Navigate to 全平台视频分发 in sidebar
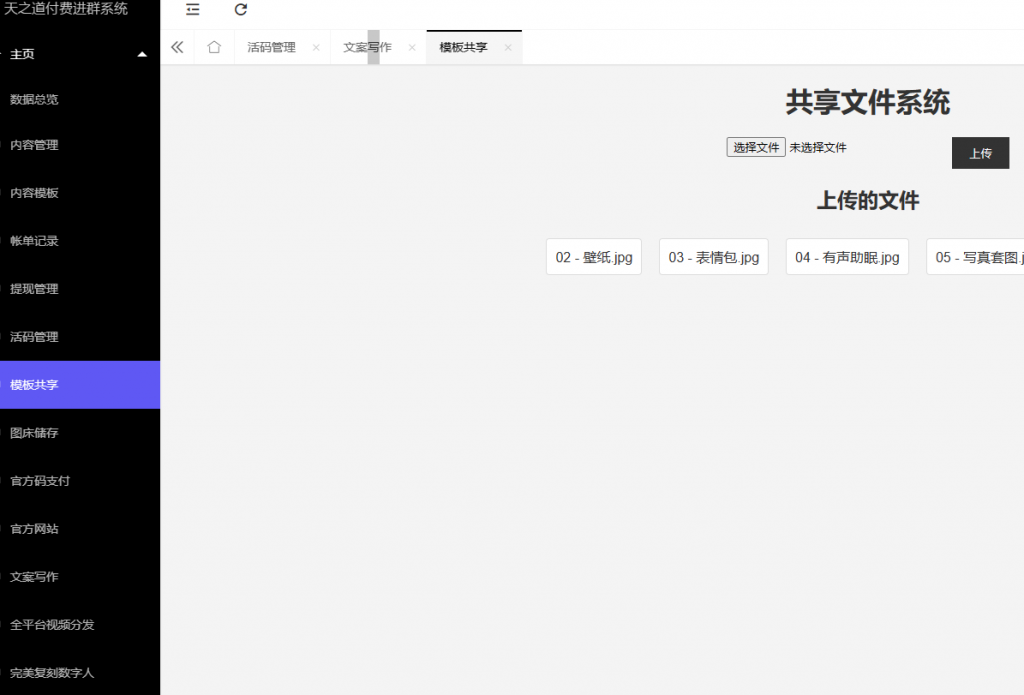The width and height of the screenshot is (1024, 695). click(x=52, y=625)
